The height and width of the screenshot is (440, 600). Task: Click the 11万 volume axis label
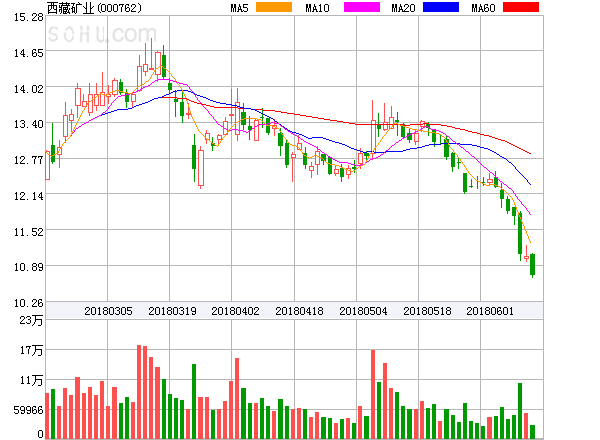[x=31, y=380]
